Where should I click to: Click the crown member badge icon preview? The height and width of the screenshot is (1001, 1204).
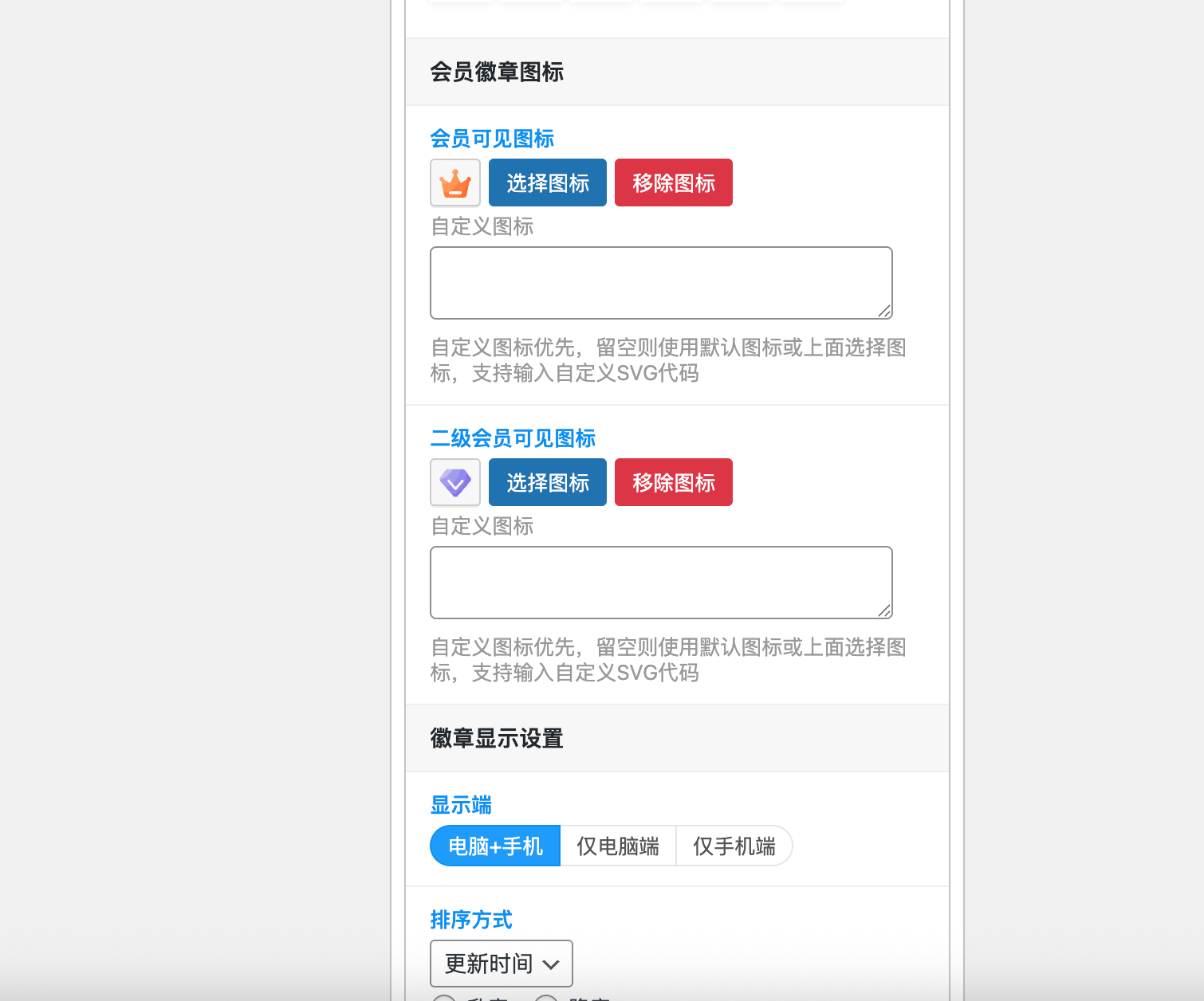[x=454, y=183]
